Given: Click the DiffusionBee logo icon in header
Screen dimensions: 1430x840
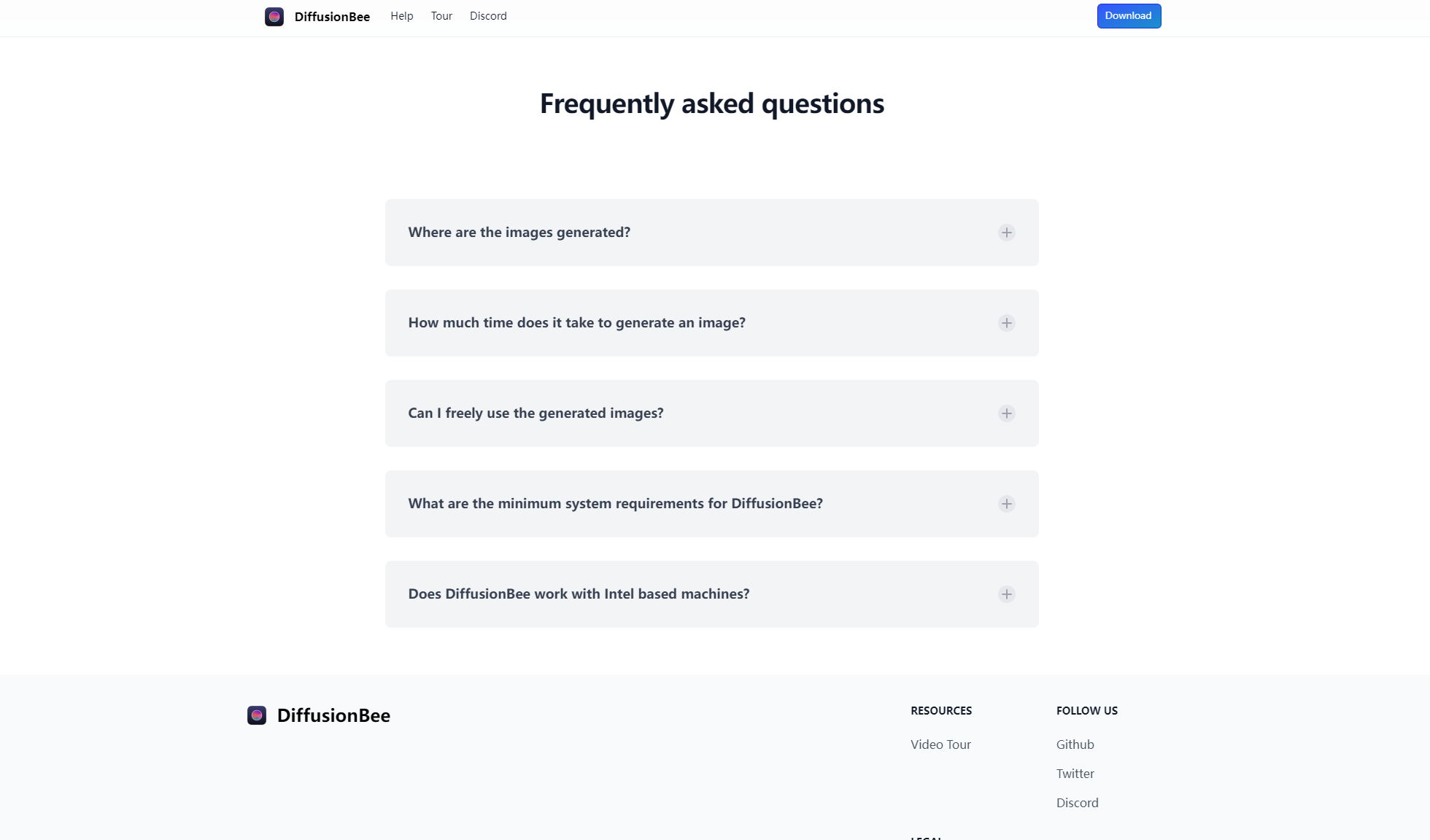Looking at the screenshot, I should pyautogui.click(x=274, y=17).
